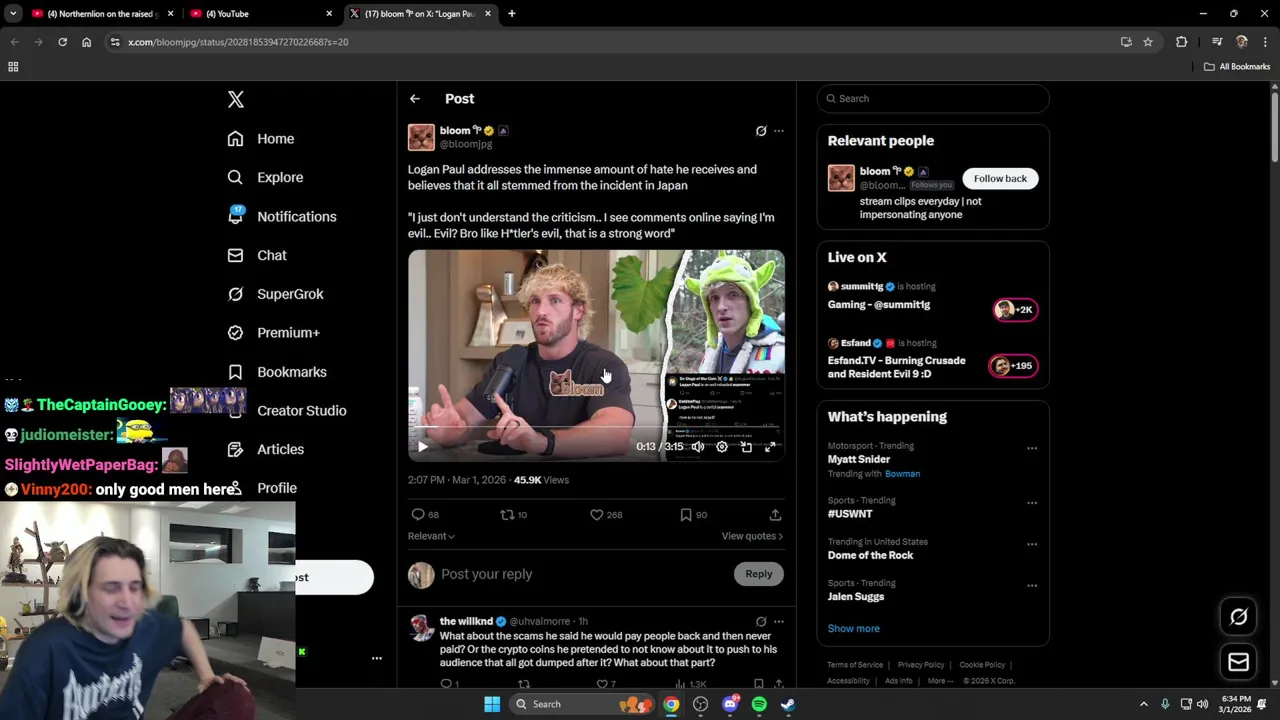Click the X logo in the sidebar

(x=236, y=99)
